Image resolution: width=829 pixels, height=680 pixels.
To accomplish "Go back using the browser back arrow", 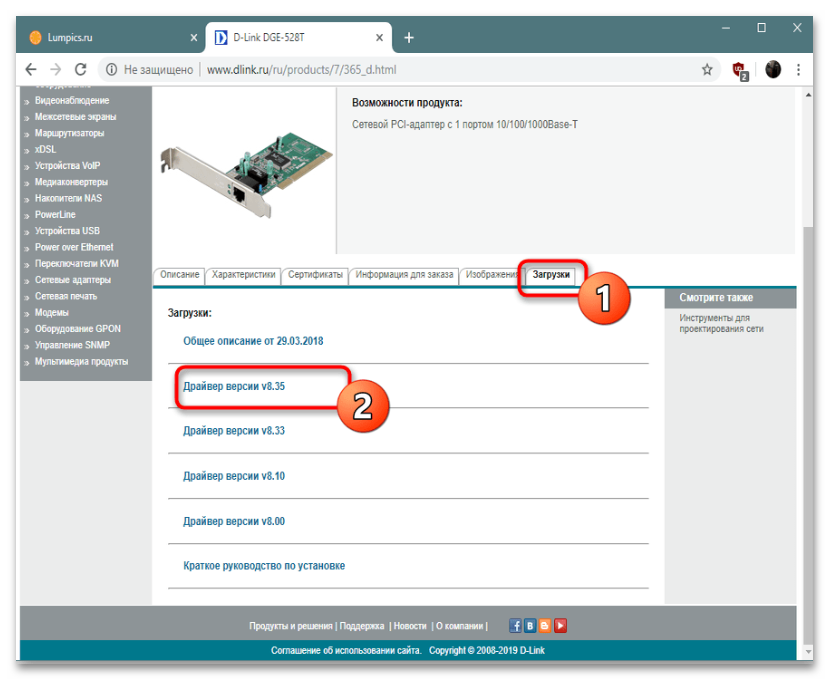I will pyautogui.click(x=31, y=70).
